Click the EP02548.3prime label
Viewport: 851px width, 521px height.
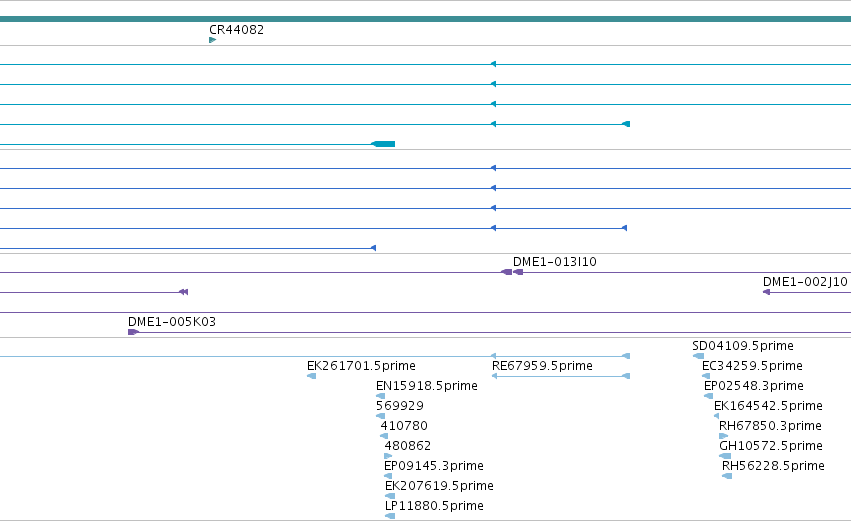[x=754, y=386]
